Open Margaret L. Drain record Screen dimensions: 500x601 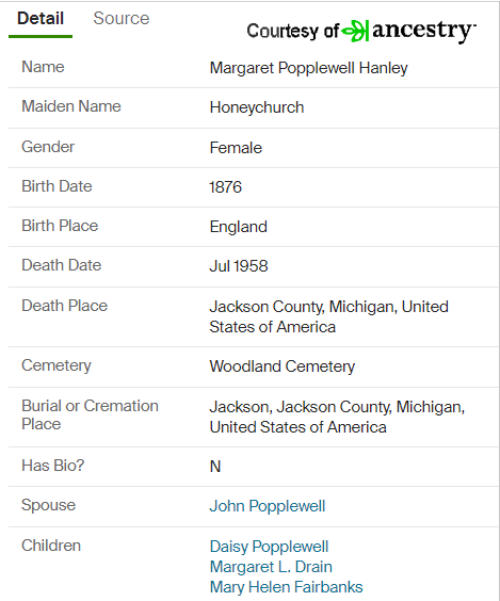tap(271, 567)
